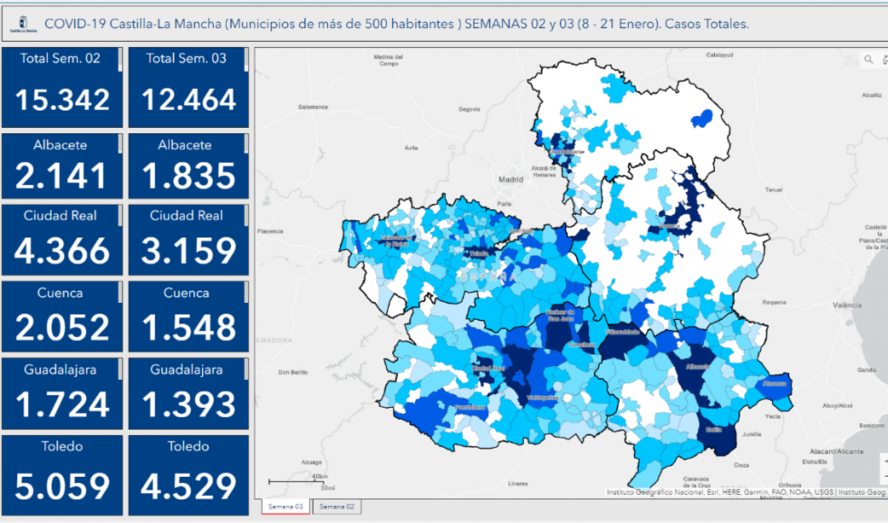Click the map attribution text at bottom
The image size is (888, 523).
[x=745, y=492]
